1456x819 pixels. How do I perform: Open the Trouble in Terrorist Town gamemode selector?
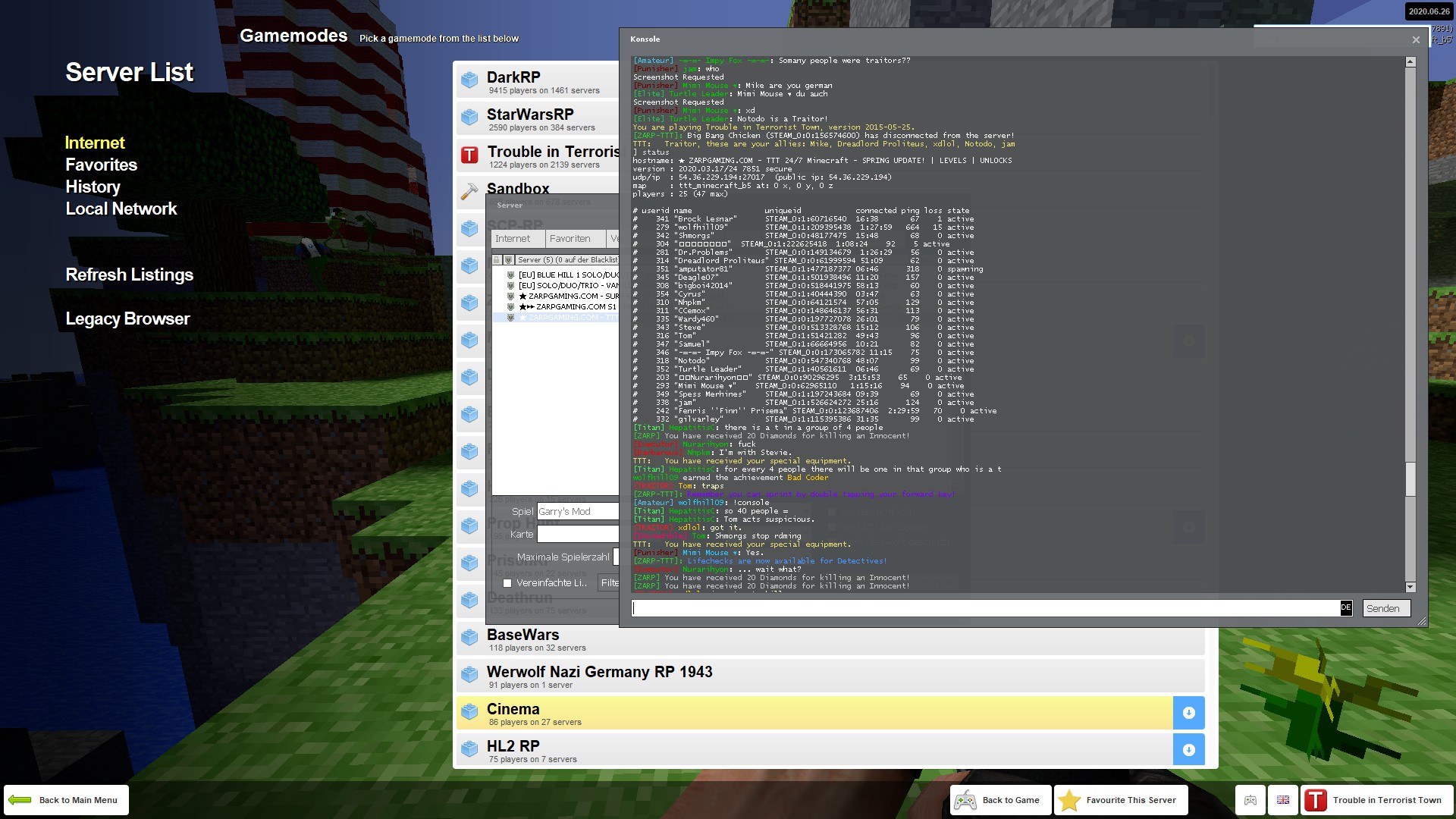click(x=1376, y=800)
